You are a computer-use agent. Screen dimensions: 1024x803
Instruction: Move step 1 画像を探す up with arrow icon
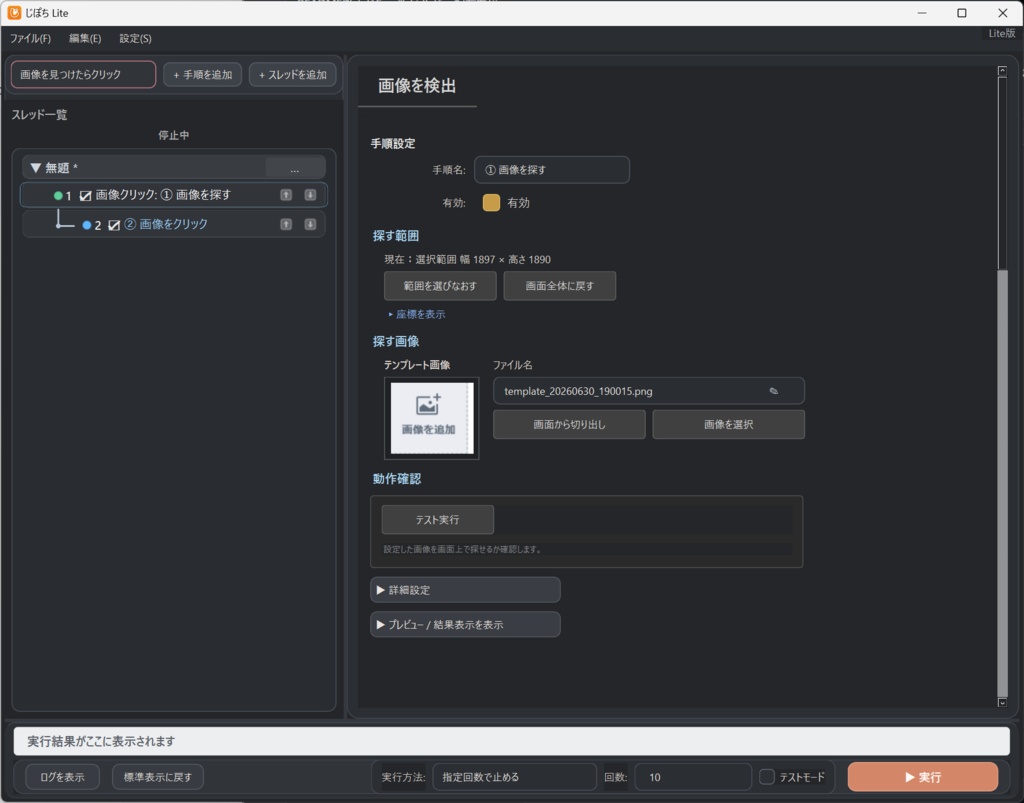pos(286,195)
